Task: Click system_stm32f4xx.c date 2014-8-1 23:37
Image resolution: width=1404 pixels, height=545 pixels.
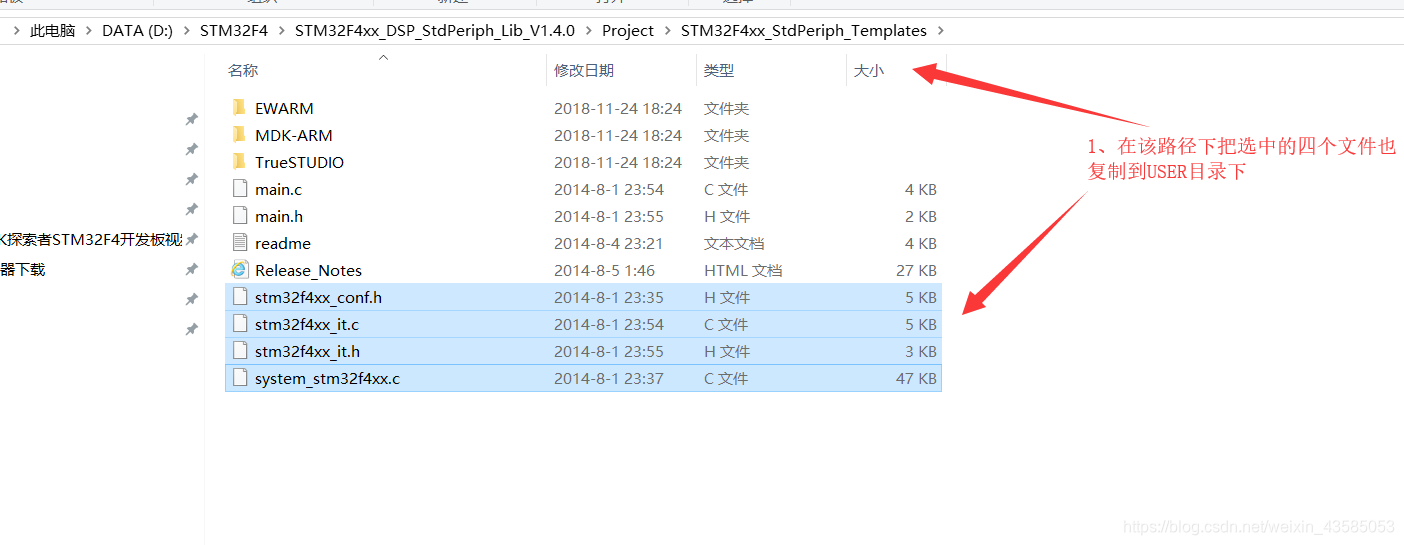Action: pos(609,378)
